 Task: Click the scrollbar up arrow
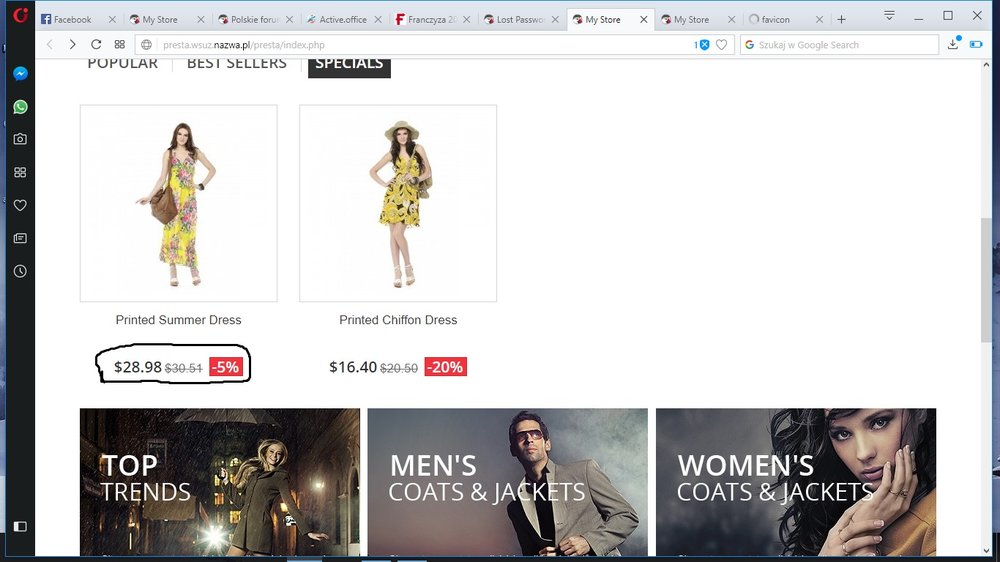[987, 64]
